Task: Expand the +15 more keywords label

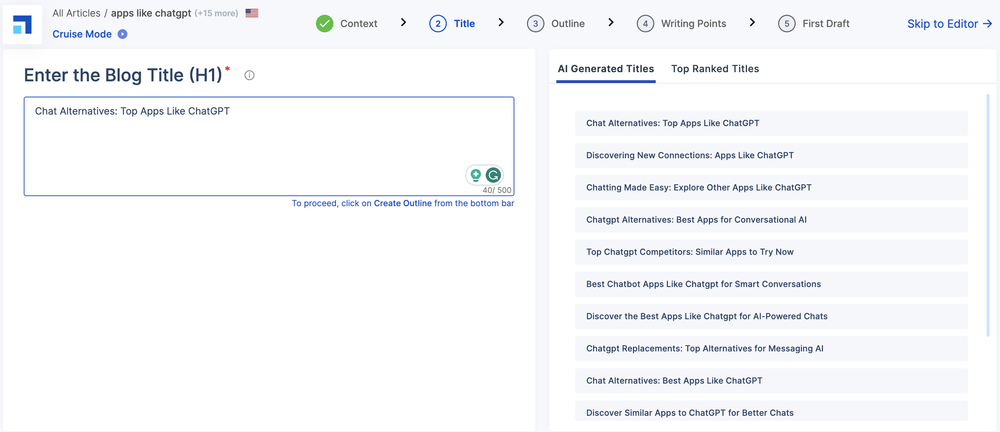Action: [217, 13]
